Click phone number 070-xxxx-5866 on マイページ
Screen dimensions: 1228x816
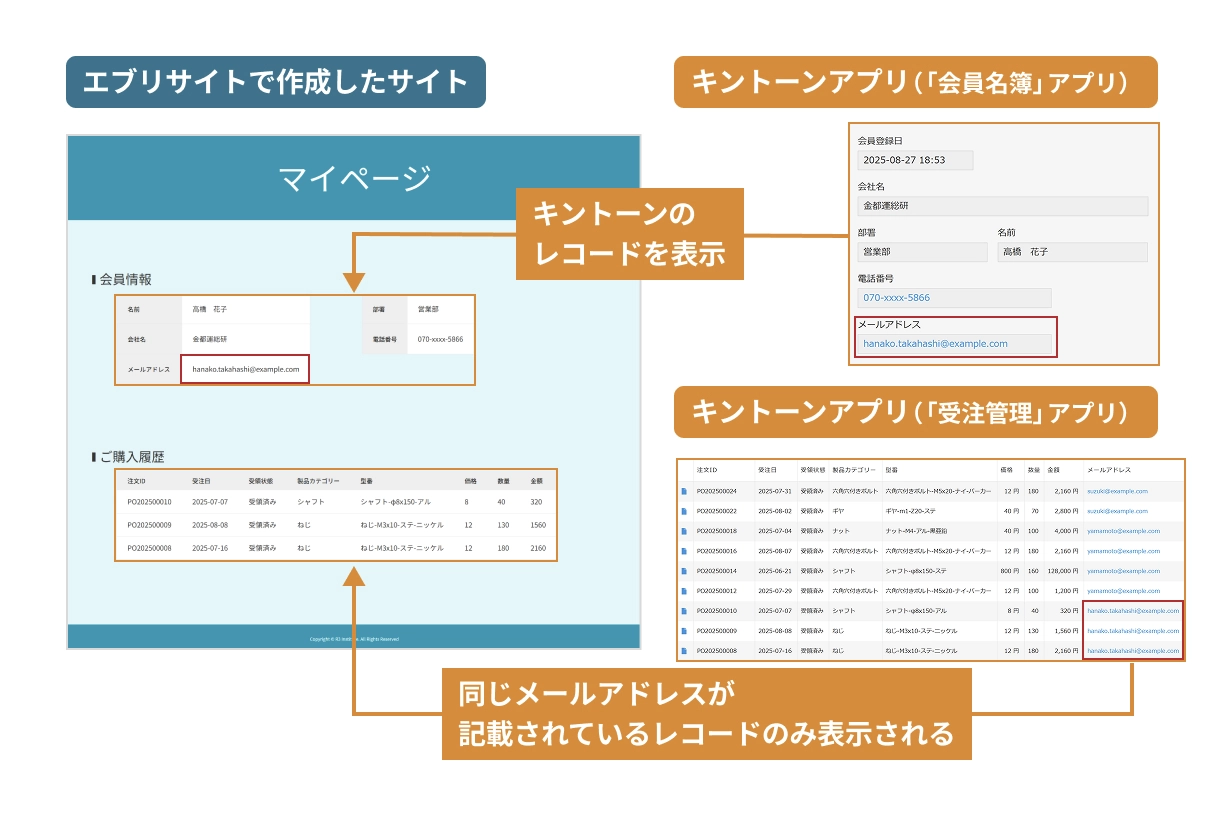(440, 340)
